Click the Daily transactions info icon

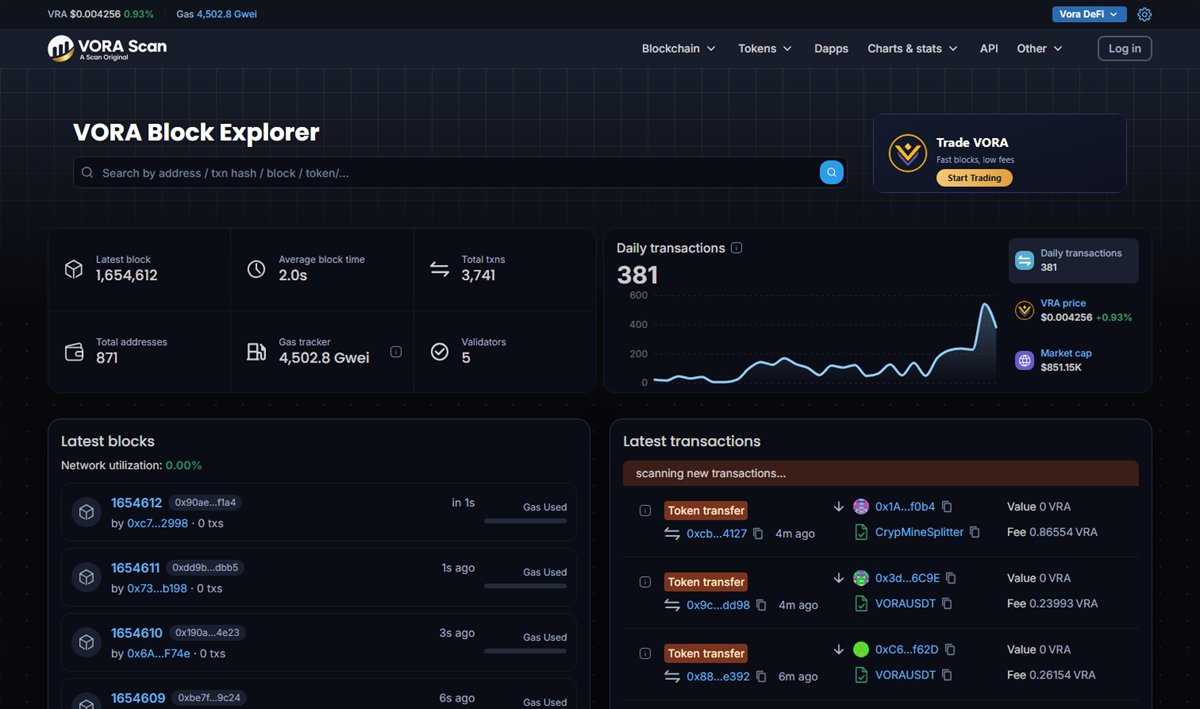[737, 248]
